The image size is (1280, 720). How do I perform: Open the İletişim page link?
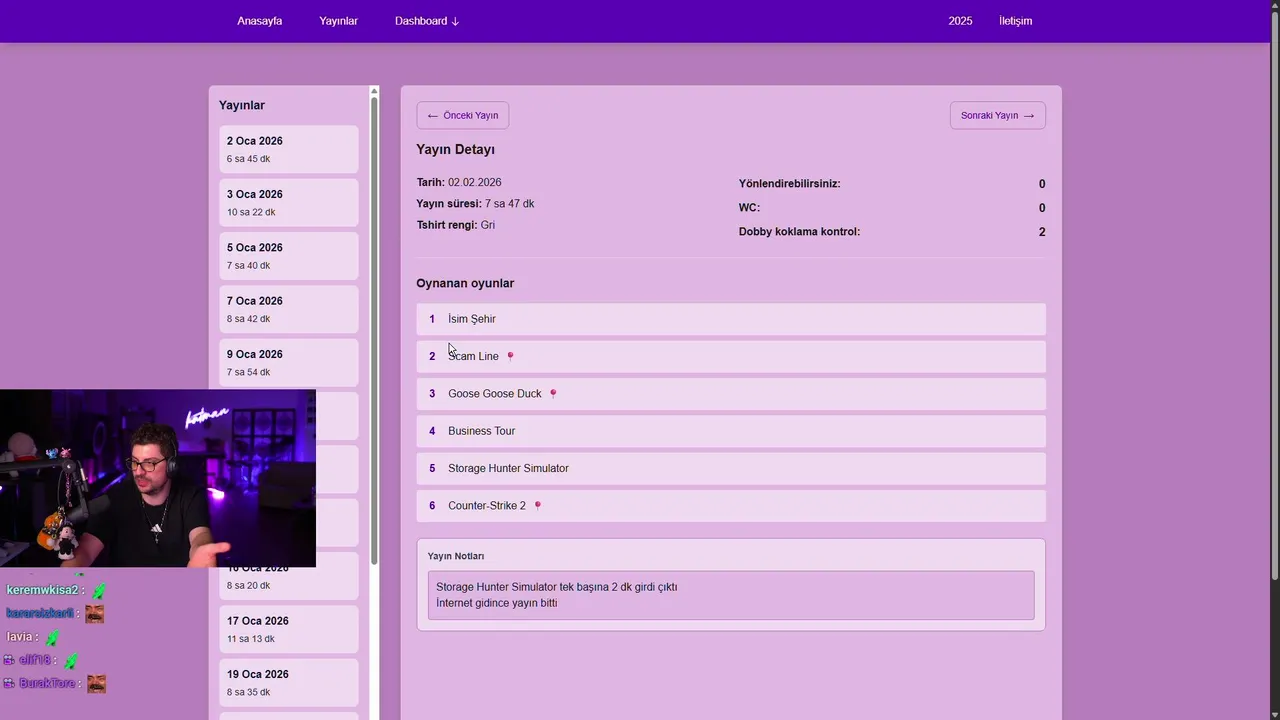1015,21
